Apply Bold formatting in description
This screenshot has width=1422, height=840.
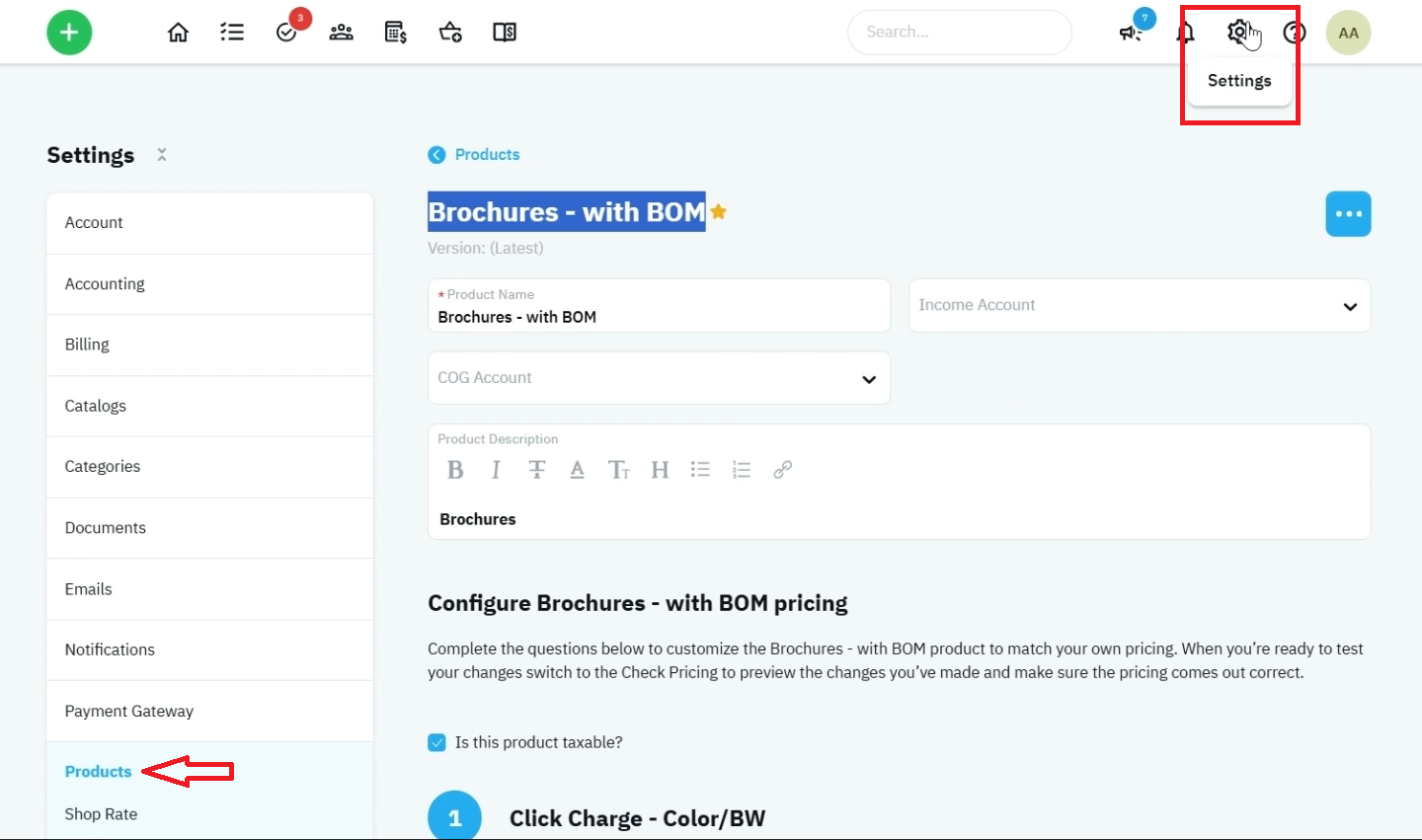pos(455,470)
